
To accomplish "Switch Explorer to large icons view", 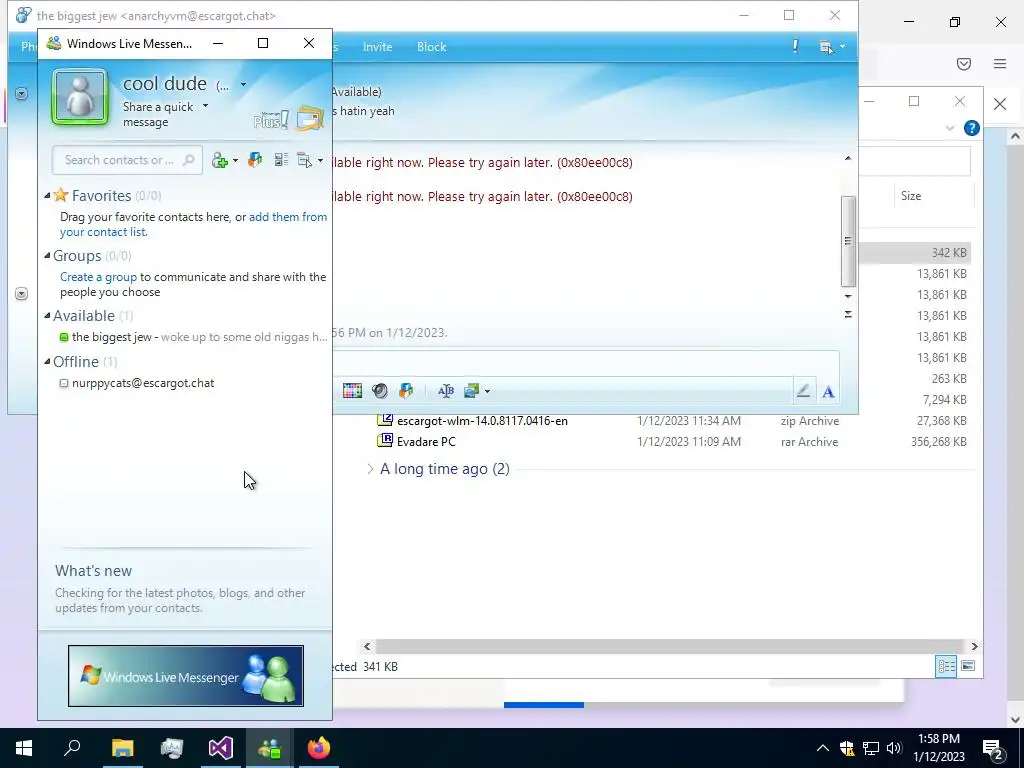I will [x=968, y=666].
